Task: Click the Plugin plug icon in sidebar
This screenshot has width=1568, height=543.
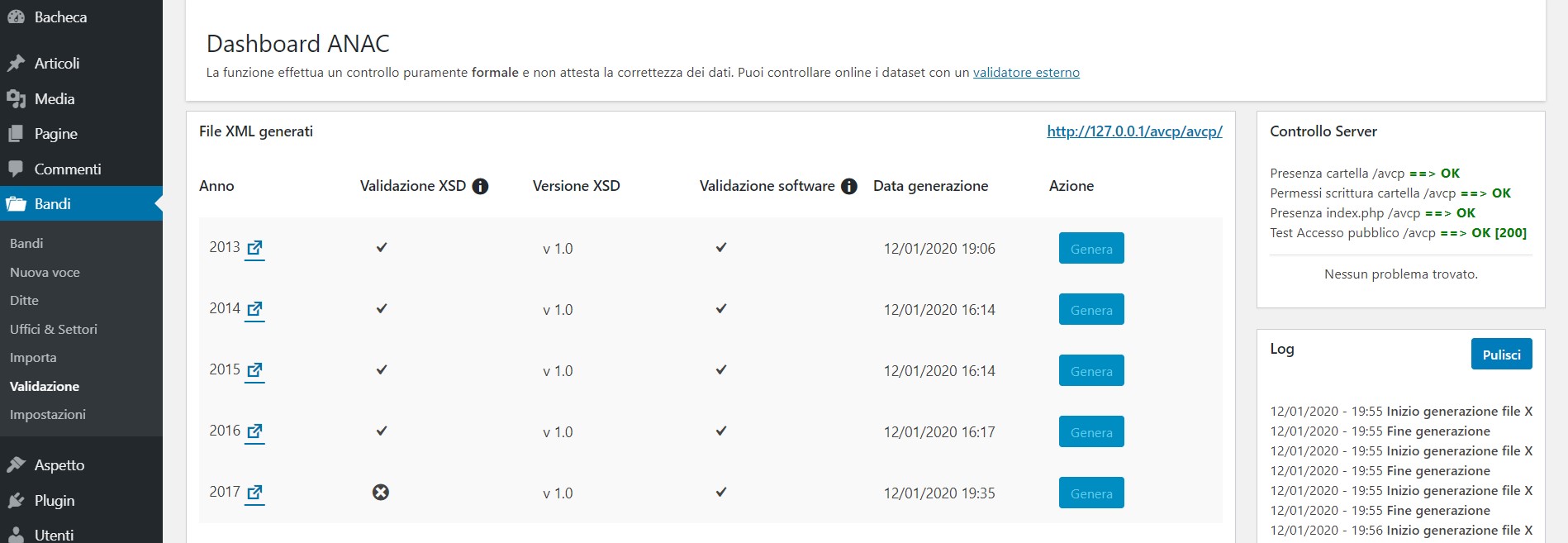Action: 16,501
